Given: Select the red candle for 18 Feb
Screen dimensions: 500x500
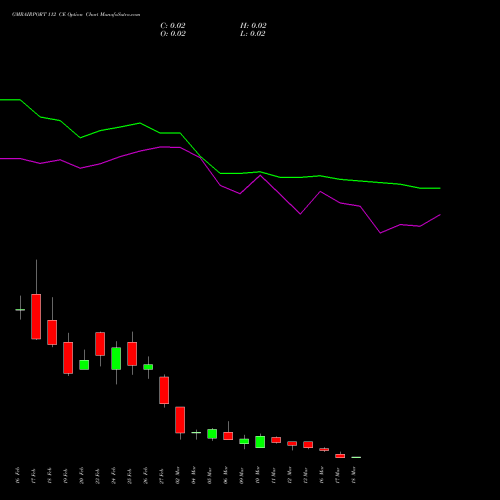Looking at the screenshot, I should coord(52,332).
